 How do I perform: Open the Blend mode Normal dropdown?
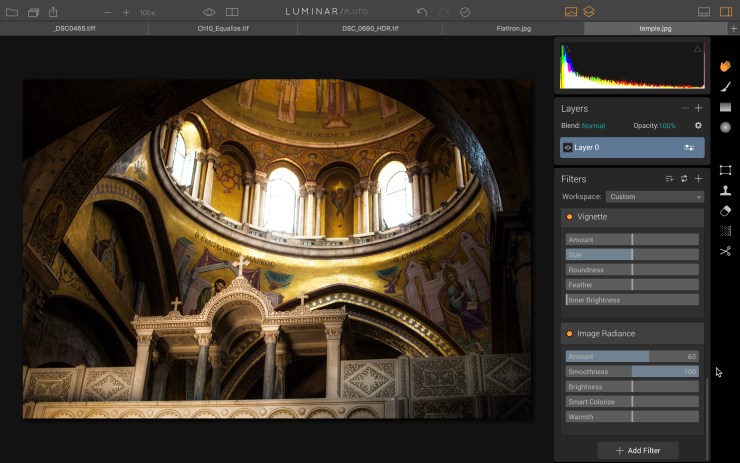(593, 126)
